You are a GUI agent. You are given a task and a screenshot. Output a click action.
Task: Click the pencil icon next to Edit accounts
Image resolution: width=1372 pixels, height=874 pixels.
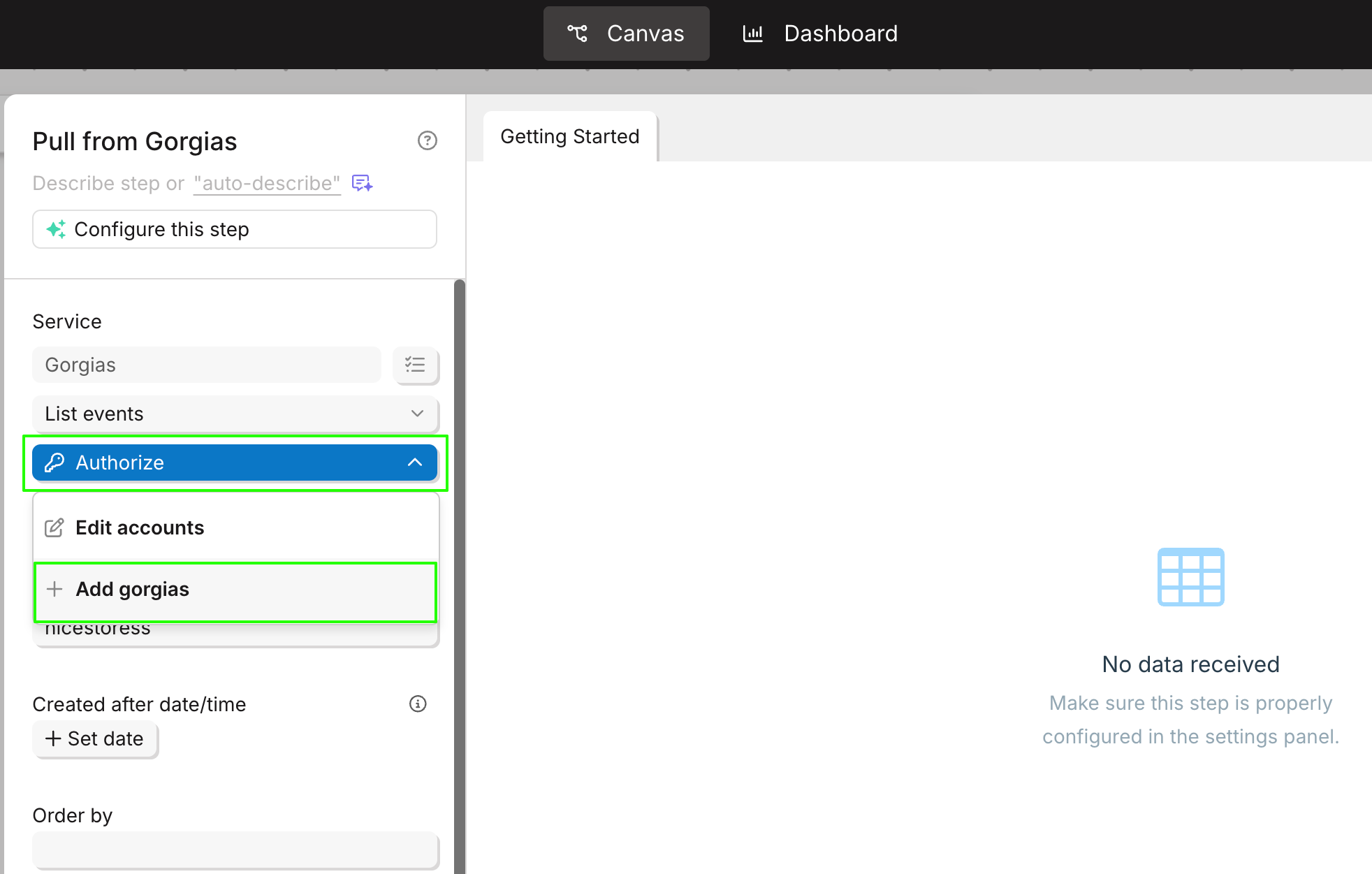(54, 527)
